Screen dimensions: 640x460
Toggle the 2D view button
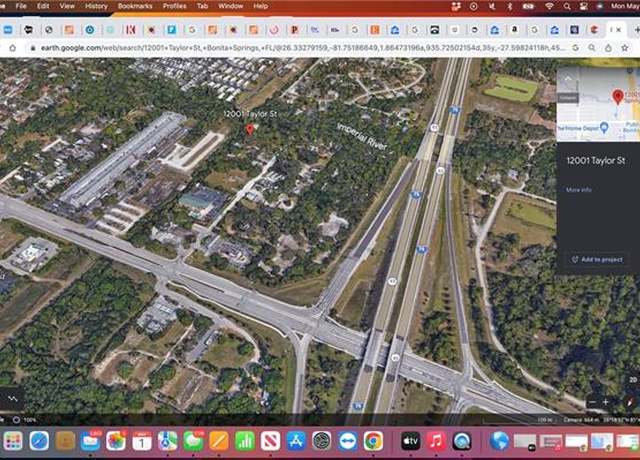[x=633, y=380]
